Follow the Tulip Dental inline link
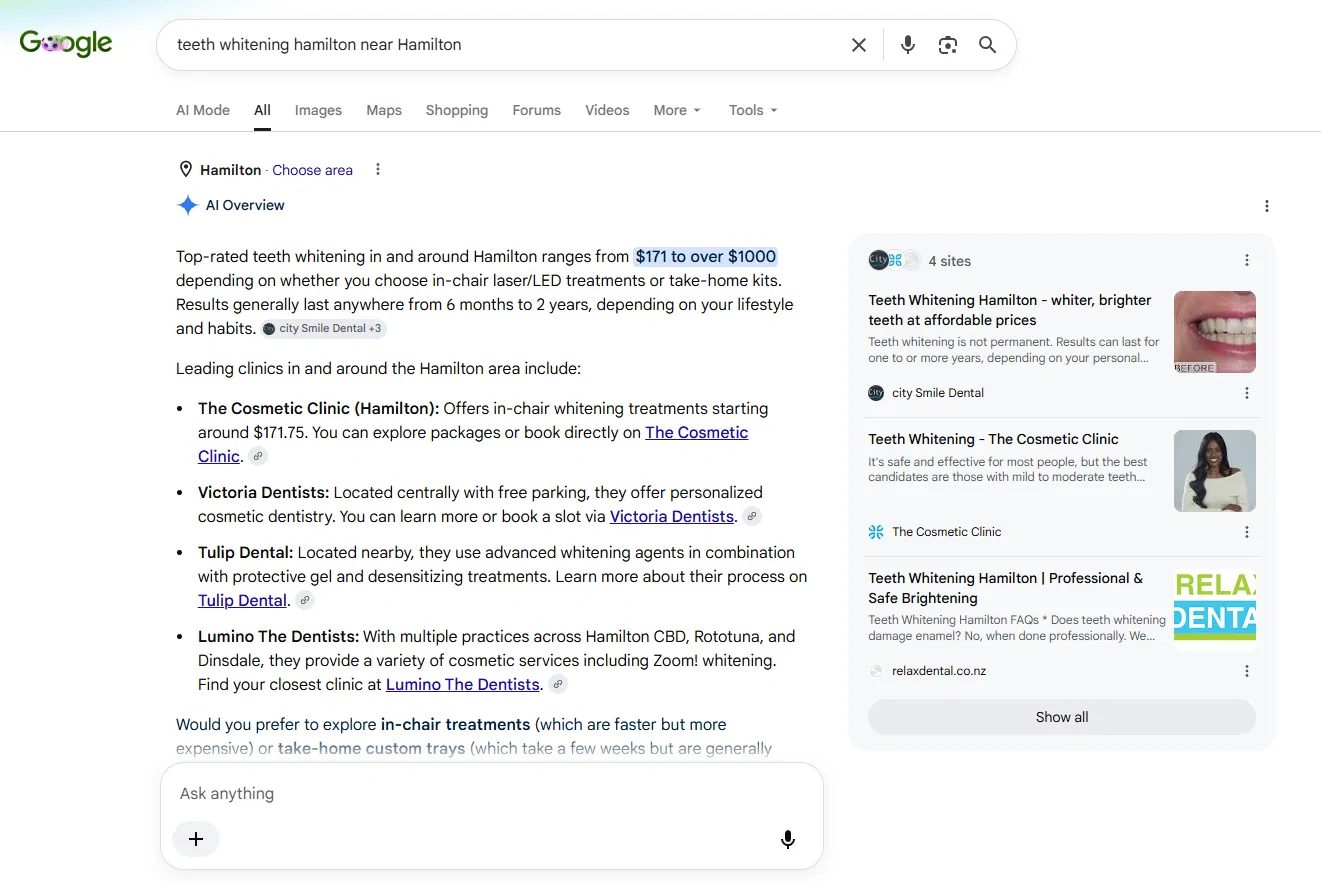The width and height of the screenshot is (1321, 883). [242, 600]
